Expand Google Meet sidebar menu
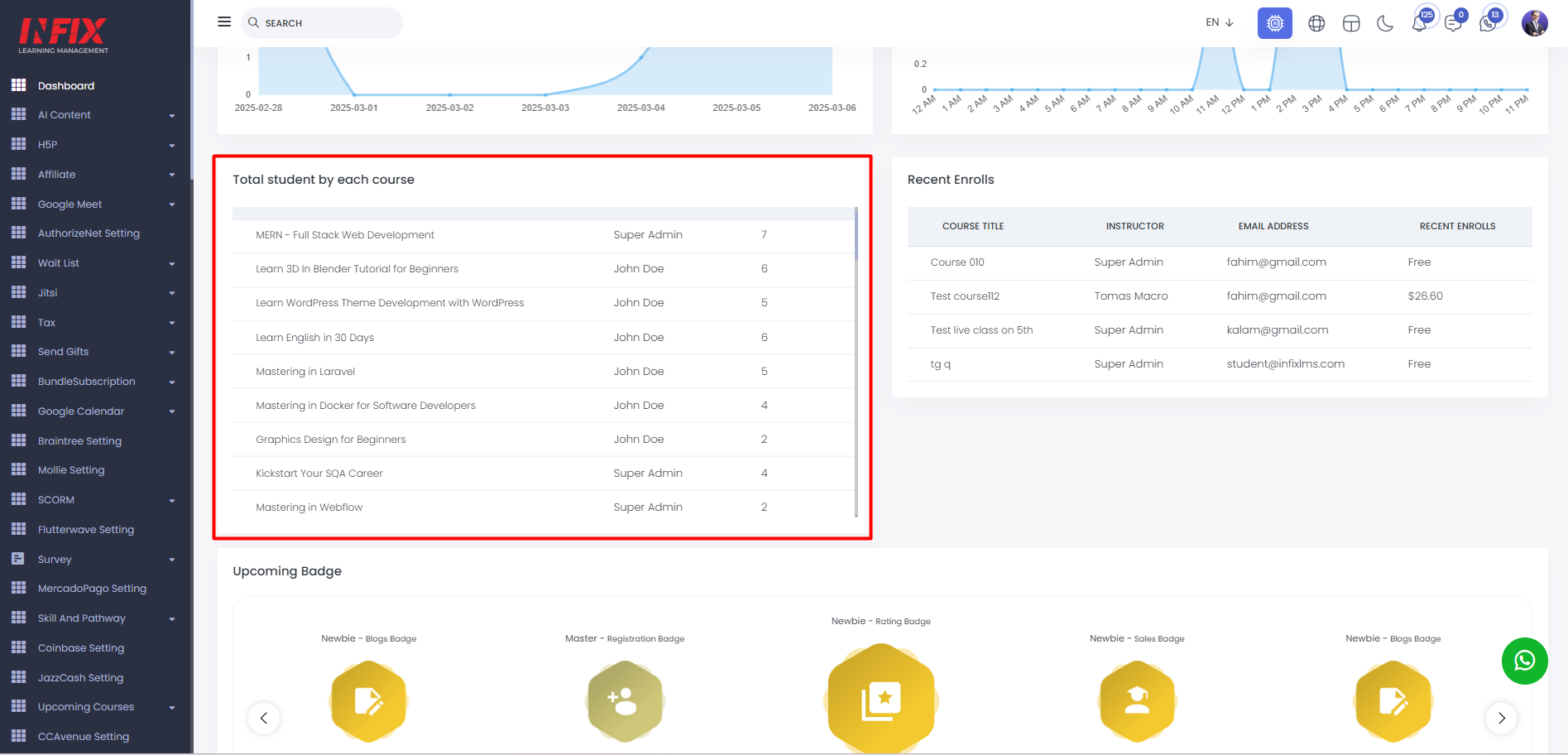 [x=95, y=204]
